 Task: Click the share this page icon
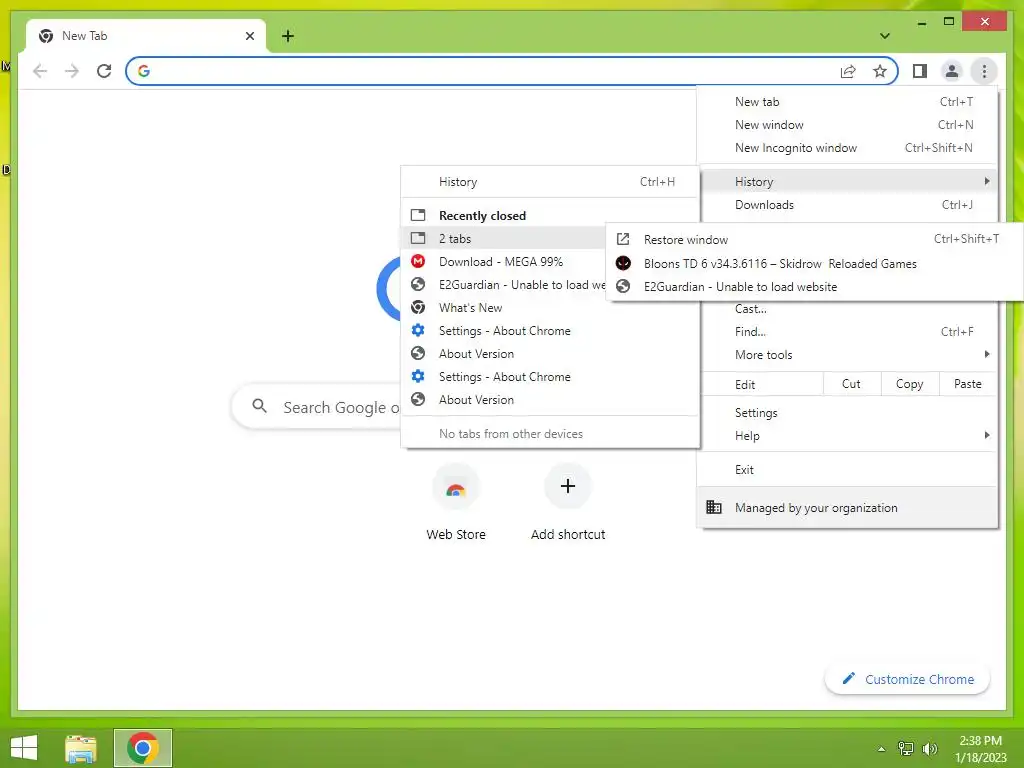coord(848,71)
